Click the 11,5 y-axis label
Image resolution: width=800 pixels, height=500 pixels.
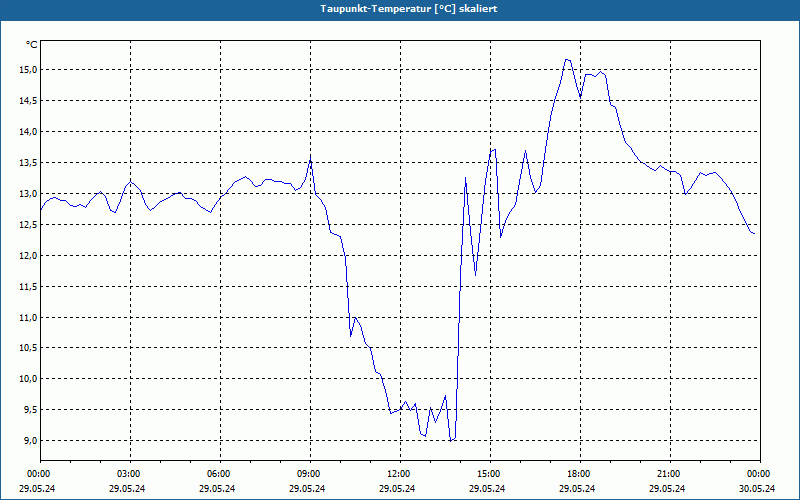click(29, 287)
